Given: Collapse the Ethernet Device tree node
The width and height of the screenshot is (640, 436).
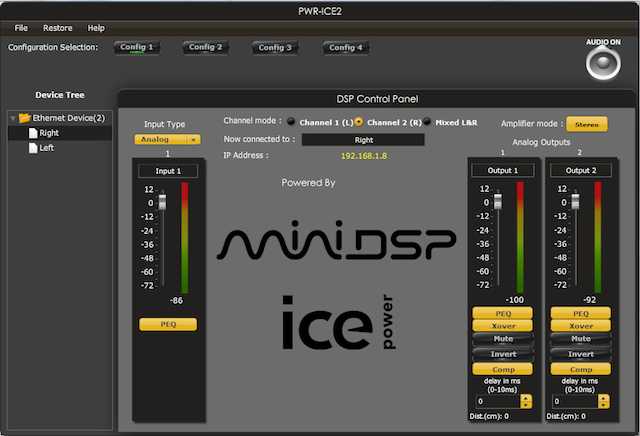Looking at the screenshot, I should point(13,118).
